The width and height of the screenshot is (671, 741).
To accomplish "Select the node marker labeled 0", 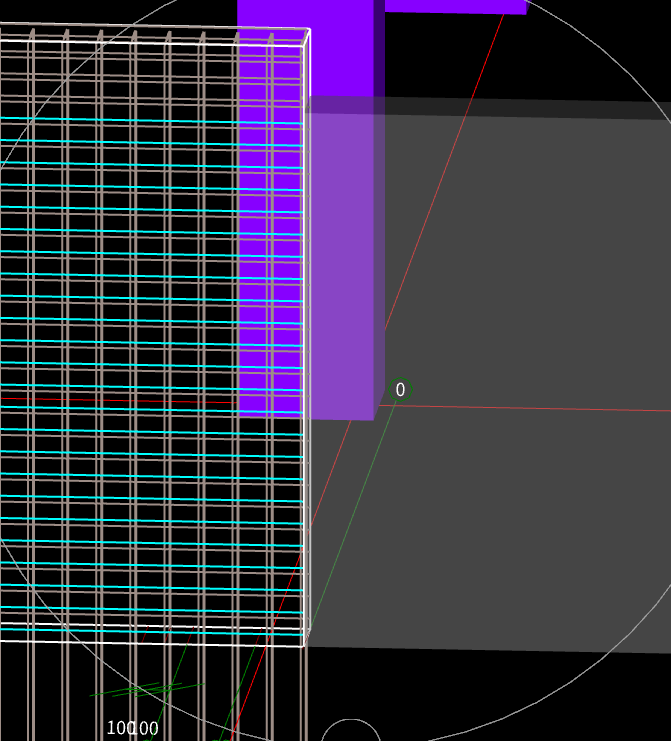I will pyautogui.click(x=400, y=389).
